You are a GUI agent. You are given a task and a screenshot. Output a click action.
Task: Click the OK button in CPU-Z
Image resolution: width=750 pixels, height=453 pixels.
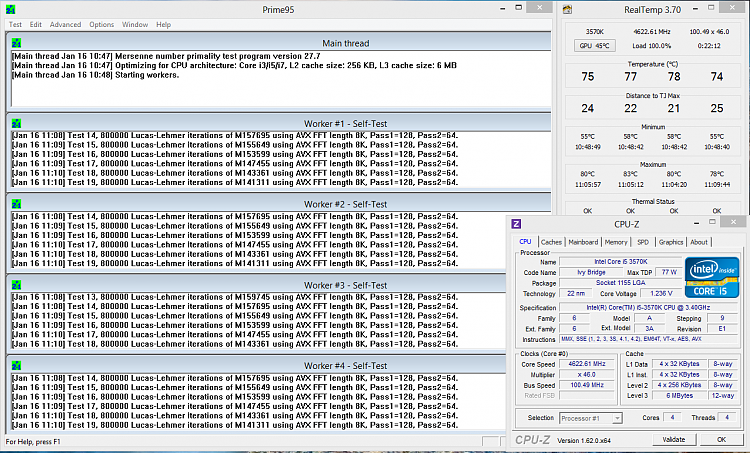point(721,440)
